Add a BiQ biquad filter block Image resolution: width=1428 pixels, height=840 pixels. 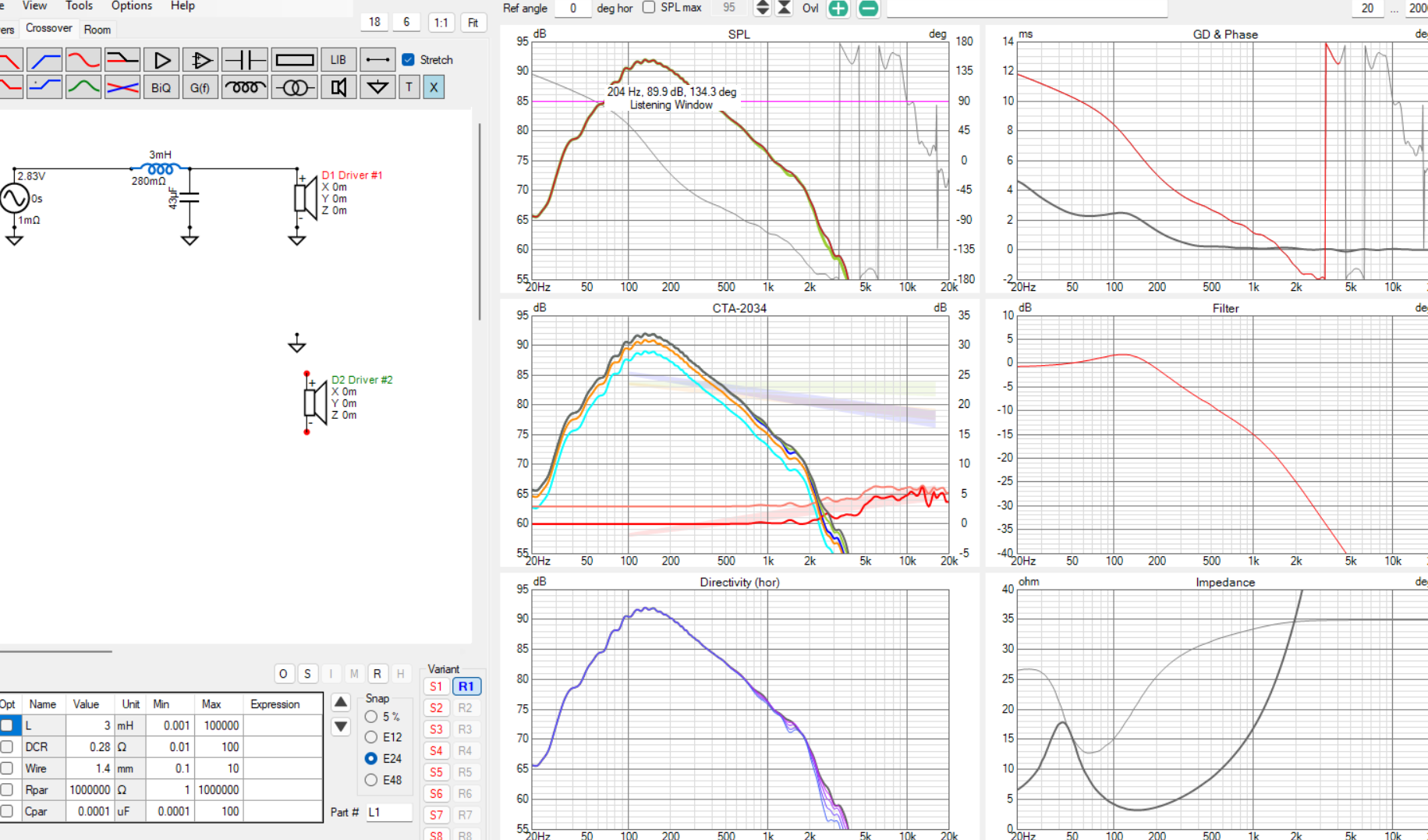(x=161, y=87)
